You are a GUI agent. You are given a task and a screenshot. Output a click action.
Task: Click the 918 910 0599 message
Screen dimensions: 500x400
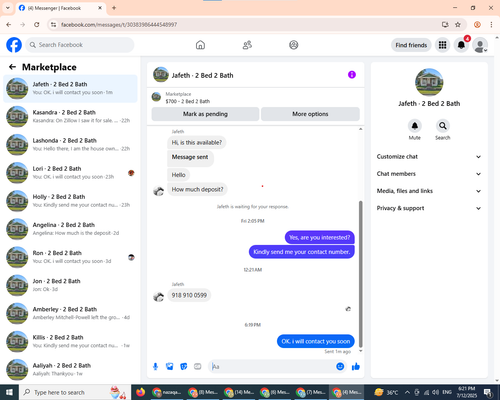point(189,295)
